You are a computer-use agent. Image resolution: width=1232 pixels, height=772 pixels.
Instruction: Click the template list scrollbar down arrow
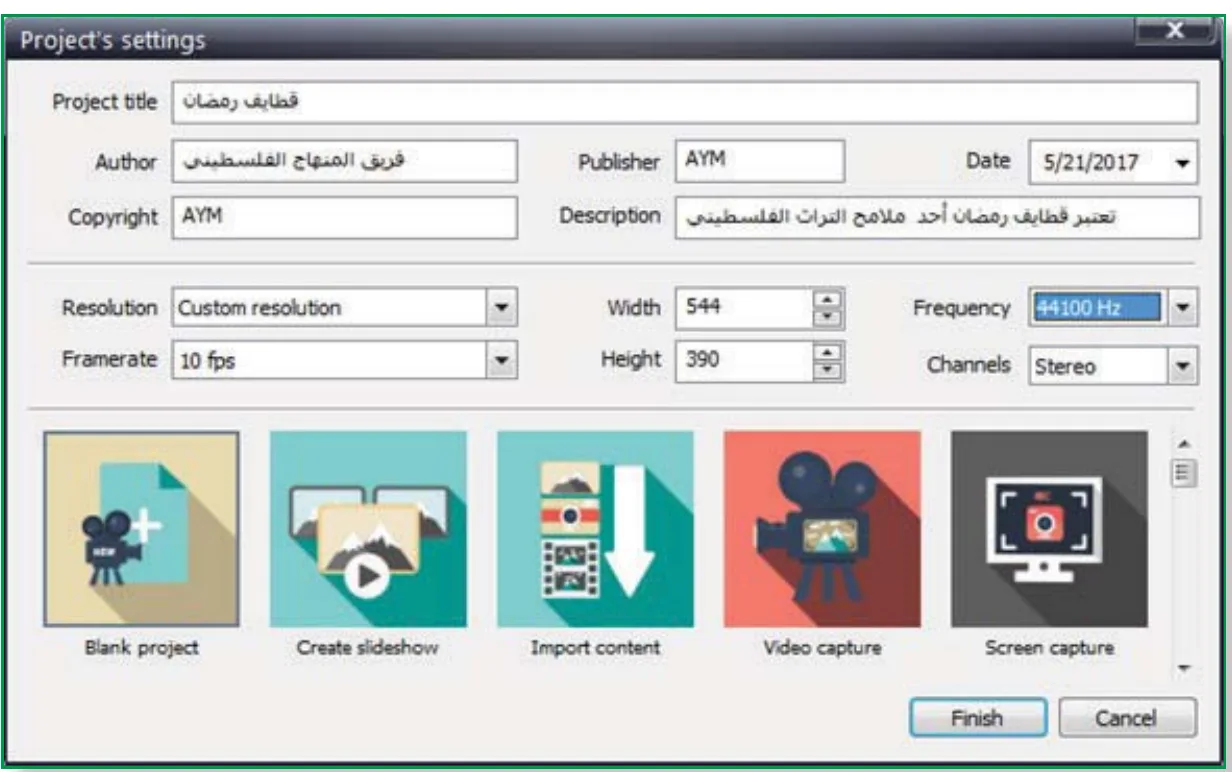click(x=1183, y=669)
